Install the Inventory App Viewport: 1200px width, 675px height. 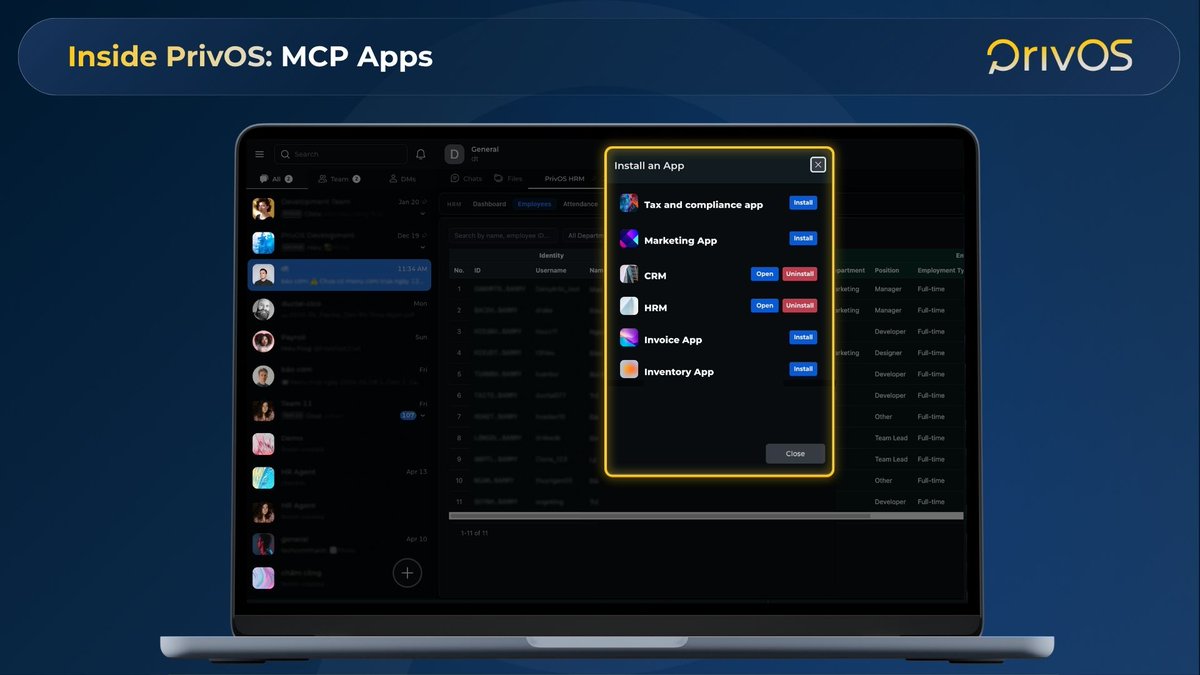tap(803, 369)
